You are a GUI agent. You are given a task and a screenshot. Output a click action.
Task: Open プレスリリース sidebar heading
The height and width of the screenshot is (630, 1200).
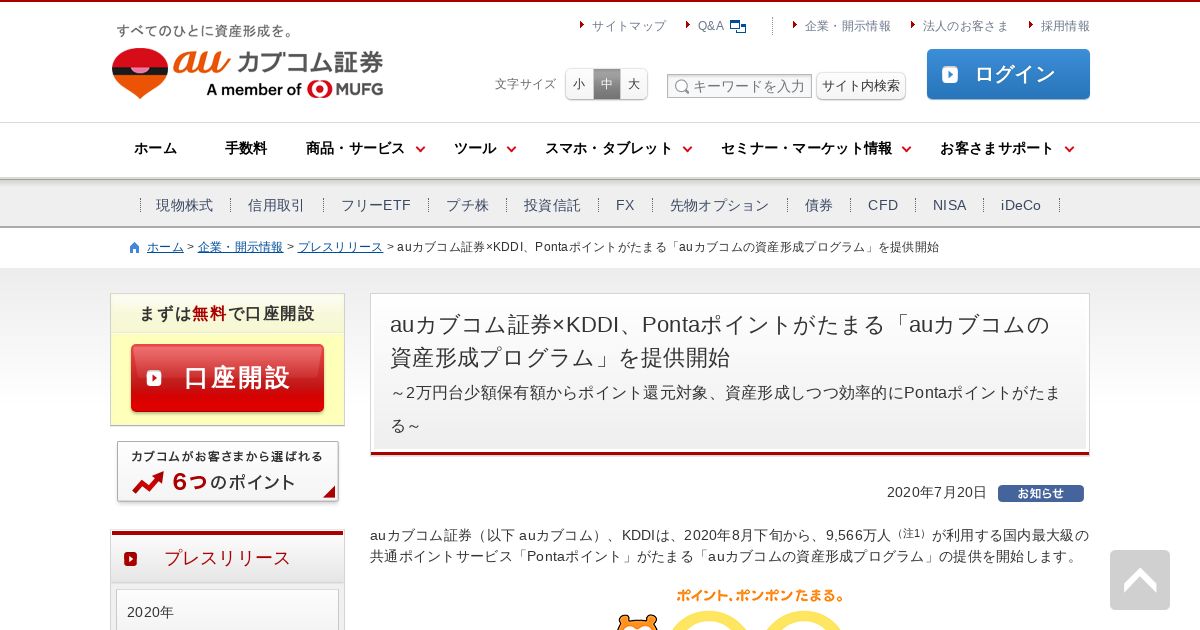point(227,558)
